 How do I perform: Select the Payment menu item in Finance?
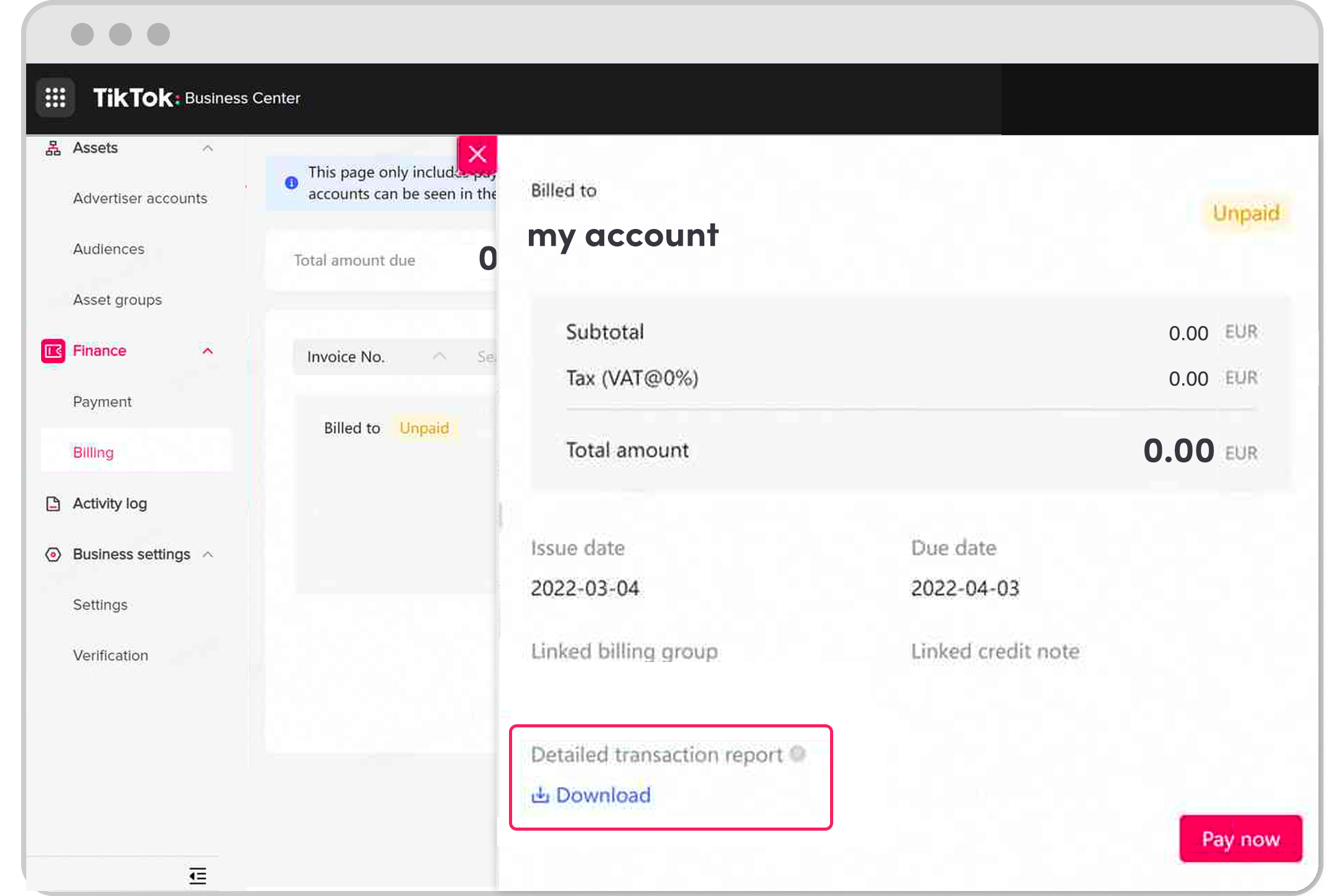pyautogui.click(x=101, y=401)
